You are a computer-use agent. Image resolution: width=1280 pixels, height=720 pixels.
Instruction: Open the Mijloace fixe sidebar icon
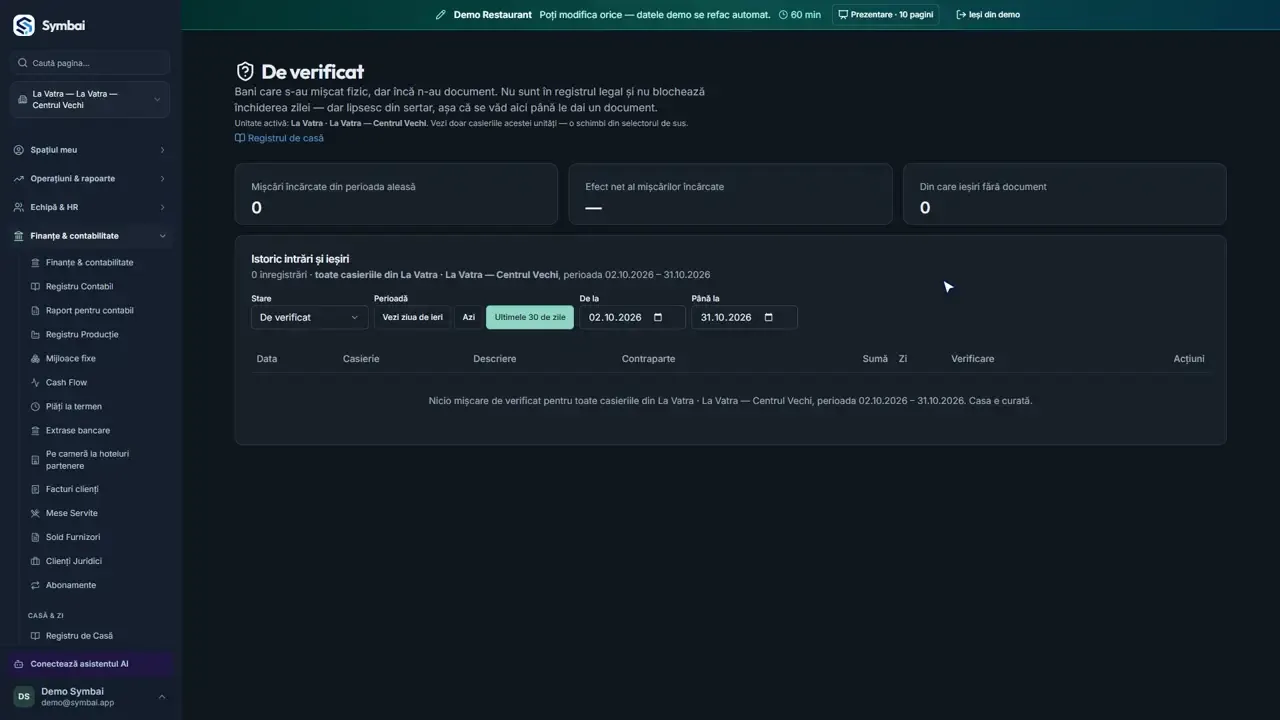coord(36,359)
